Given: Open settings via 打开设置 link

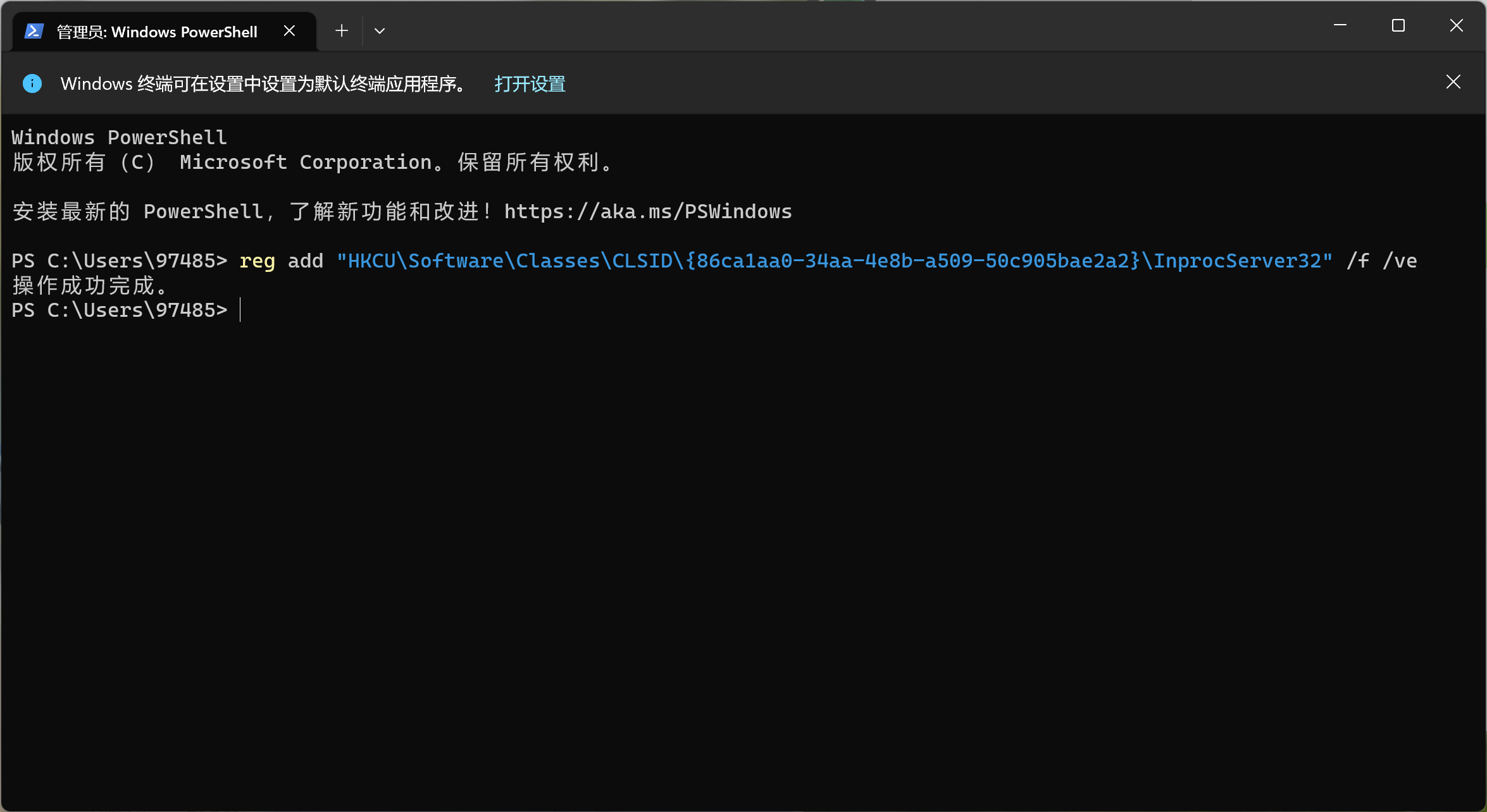Looking at the screenshot, I should coord(530,83).
